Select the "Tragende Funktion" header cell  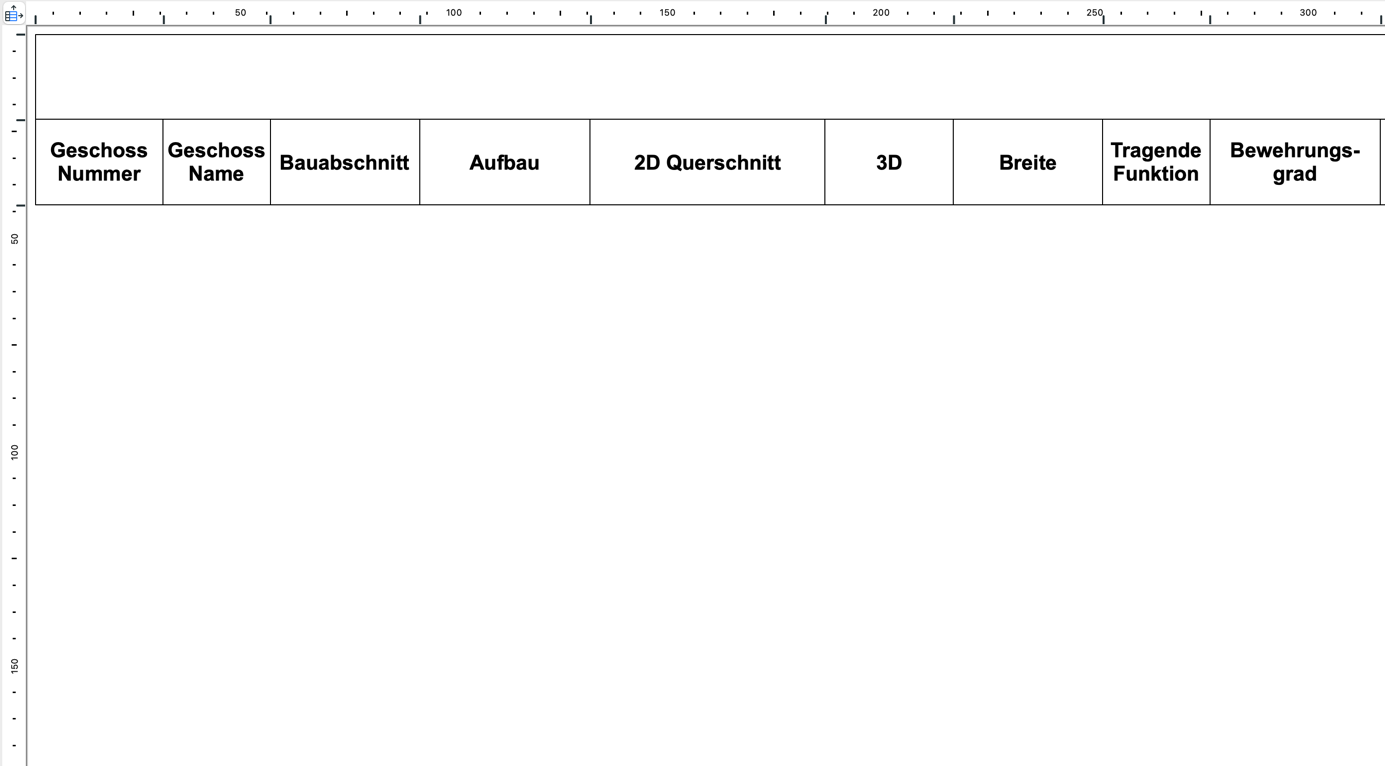pyautogui.click(x=1156, y=162)
